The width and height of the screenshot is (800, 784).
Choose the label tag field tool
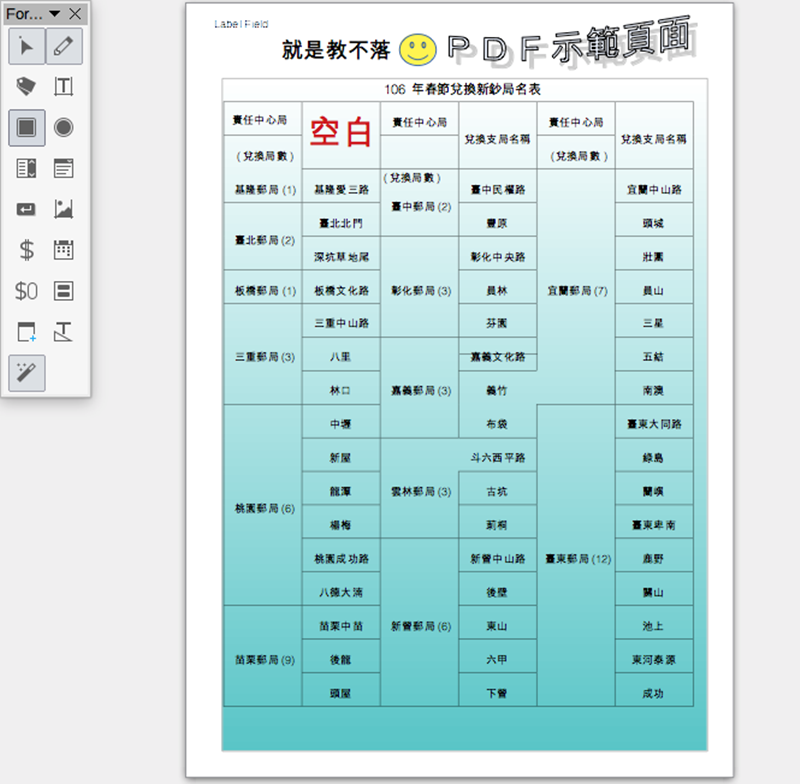[27, 87]
